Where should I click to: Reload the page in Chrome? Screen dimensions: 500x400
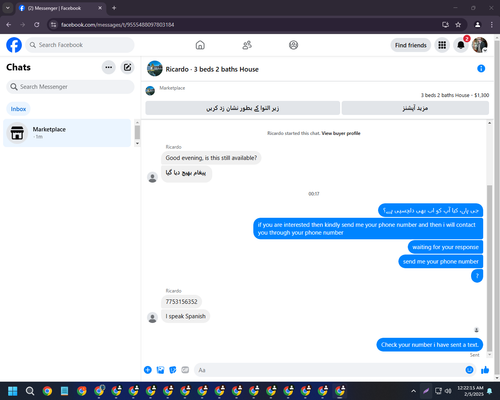tap(37, 25)
